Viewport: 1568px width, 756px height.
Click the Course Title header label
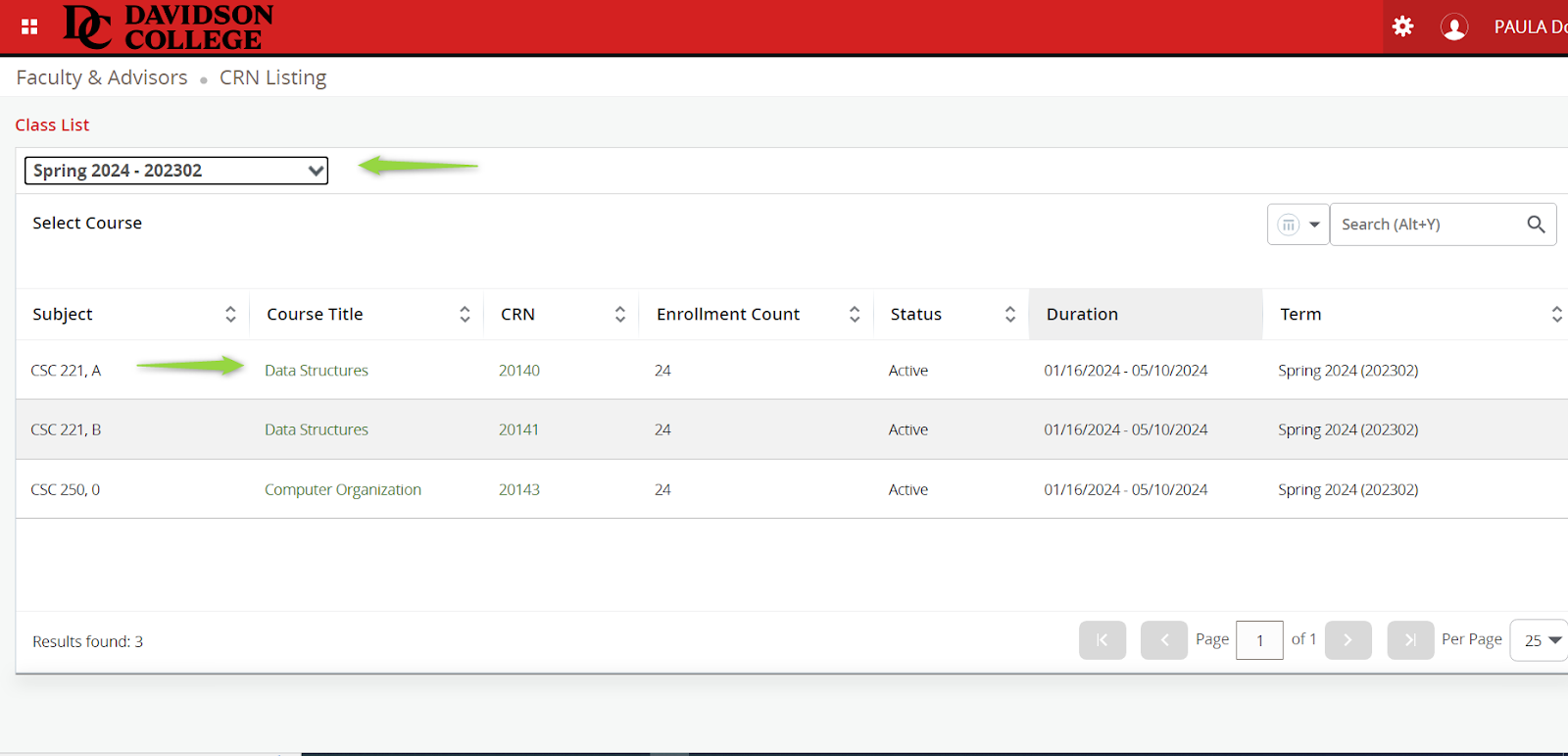315,314
